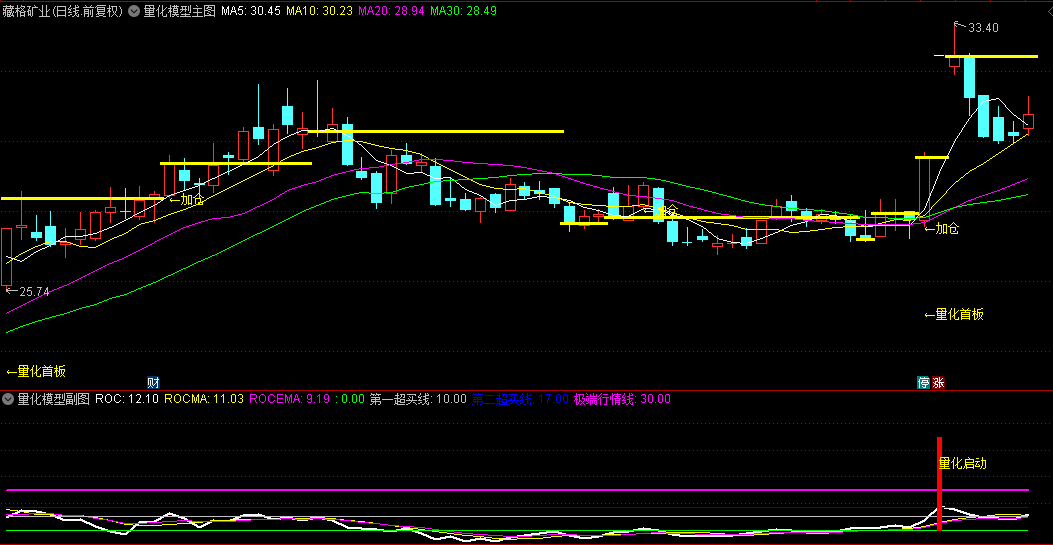The height and width of the screenshot is (545, 1053).
Task: Click the red 量化启动 signal bar
Action: point(940,484)
